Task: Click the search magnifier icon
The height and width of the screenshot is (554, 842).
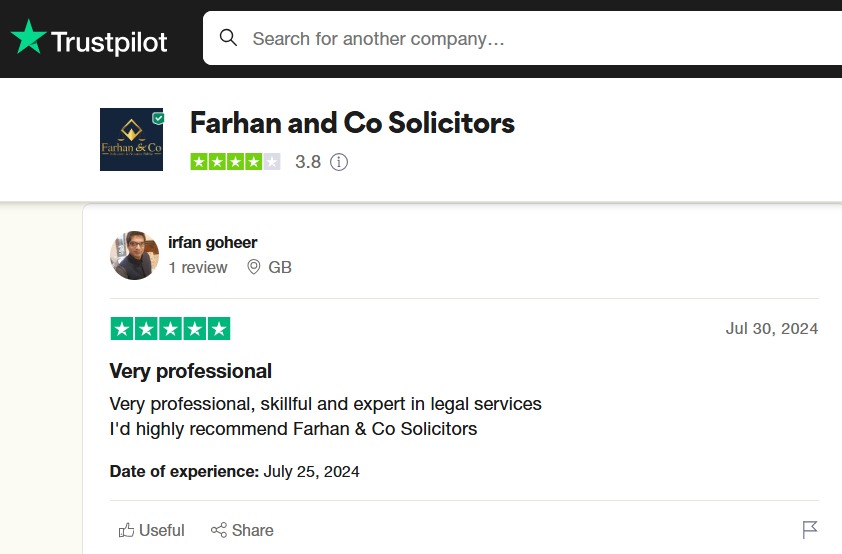Action: tap(228, 38)
